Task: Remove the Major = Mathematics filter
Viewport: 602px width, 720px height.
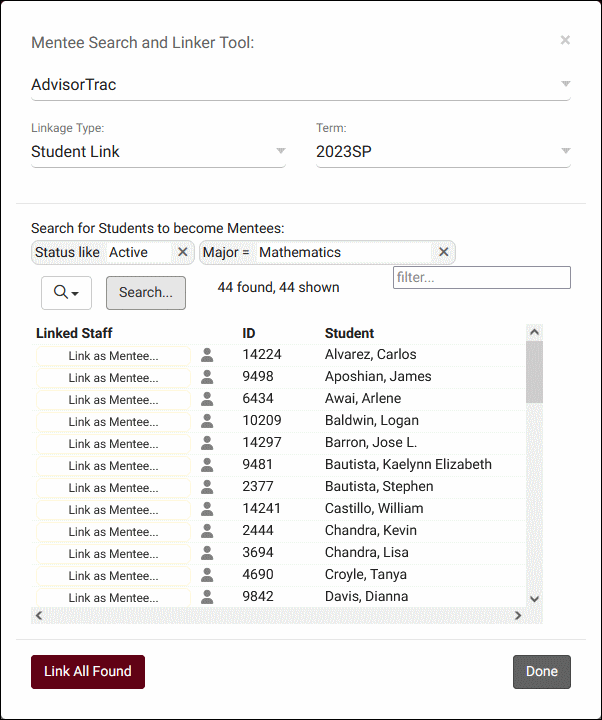Action: (444, 253)
